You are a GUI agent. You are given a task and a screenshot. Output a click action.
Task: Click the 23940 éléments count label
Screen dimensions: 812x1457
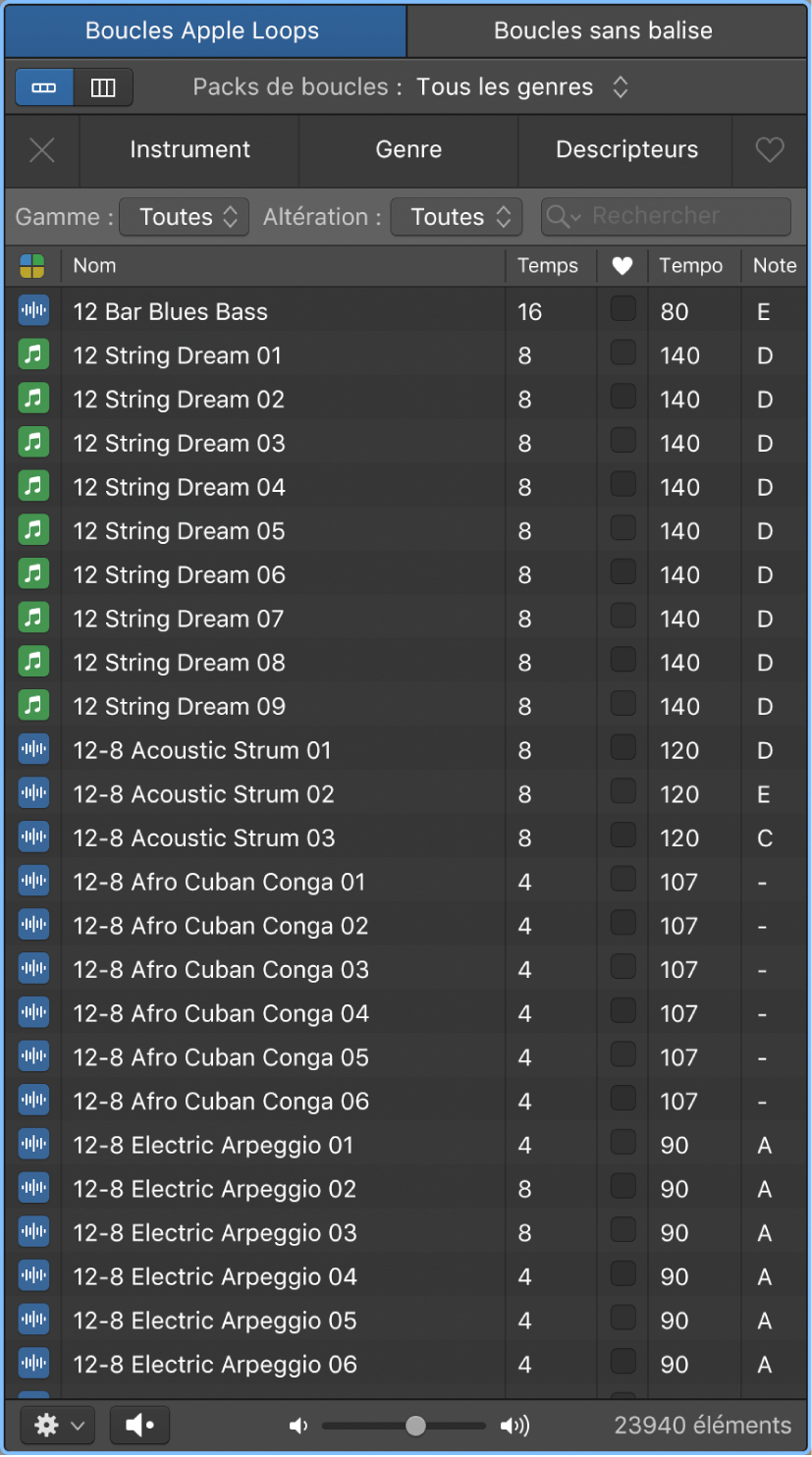702,1426
